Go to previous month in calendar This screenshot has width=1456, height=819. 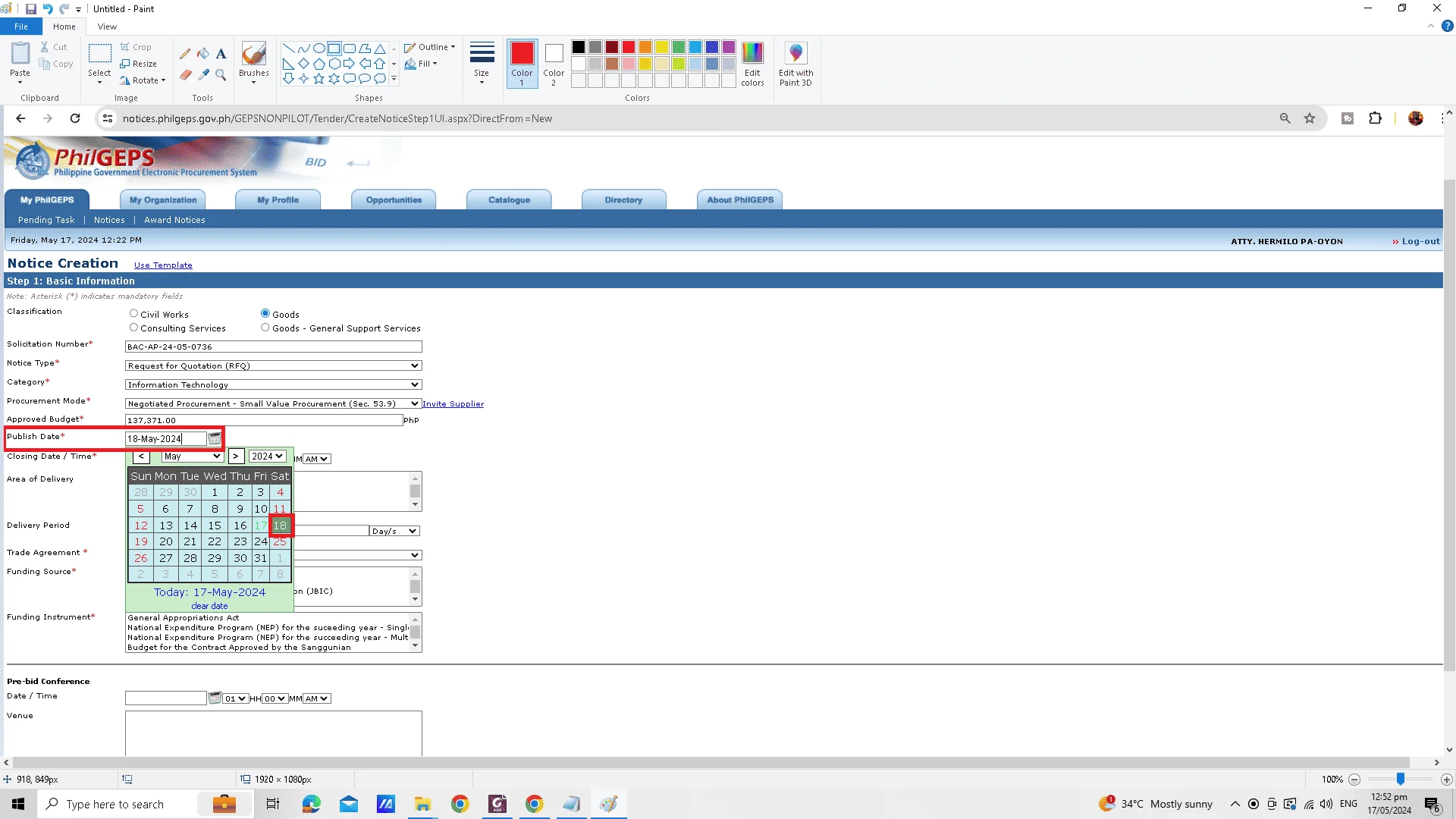point(141,457)
